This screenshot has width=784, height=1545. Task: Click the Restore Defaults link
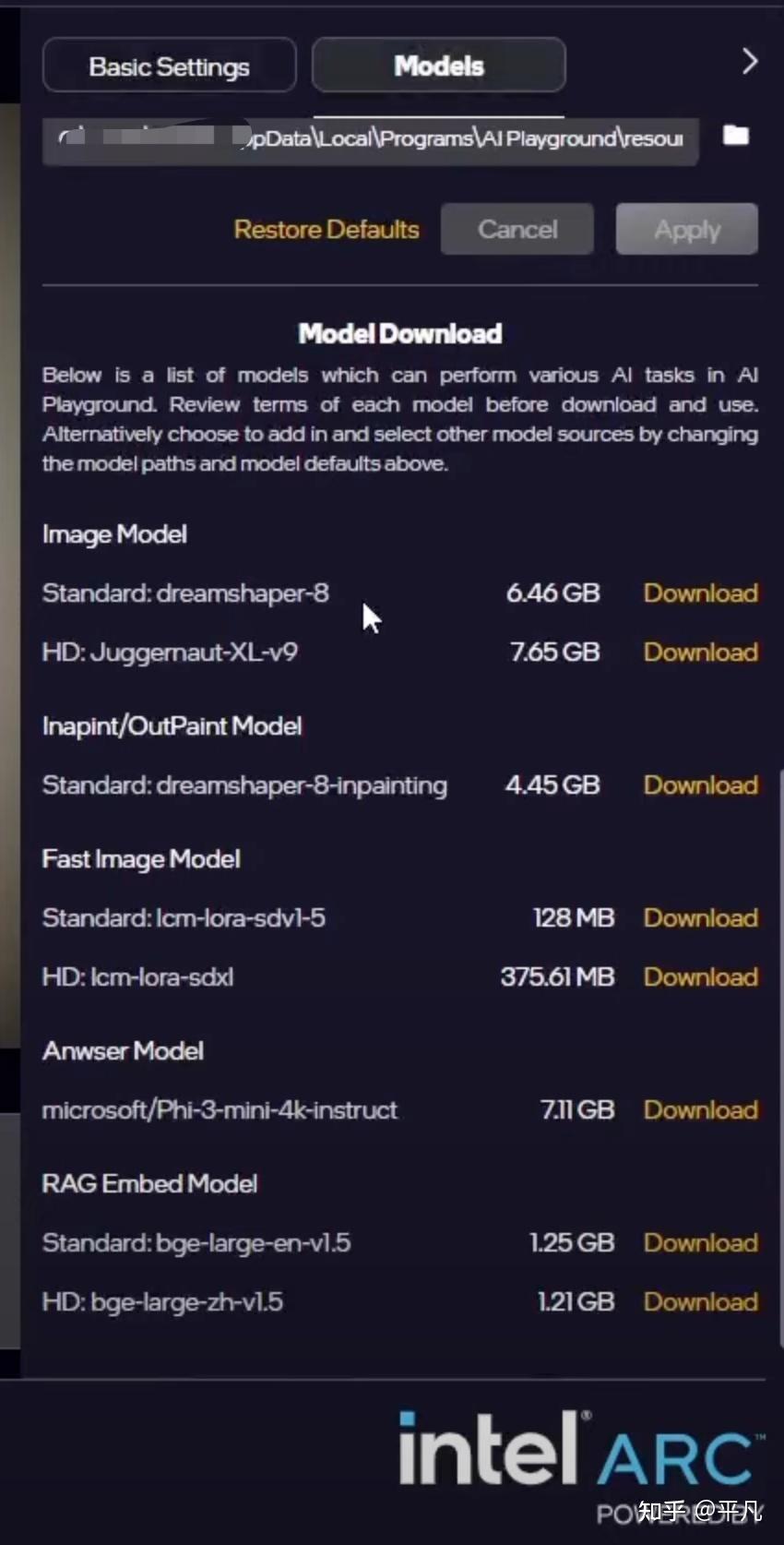327,230
